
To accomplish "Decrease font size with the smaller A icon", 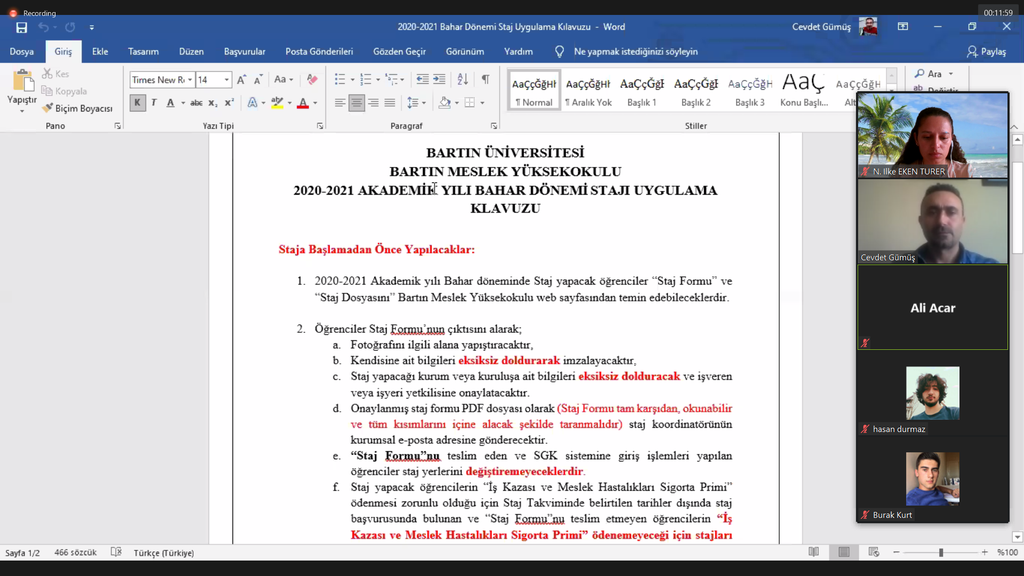I will [258, 80].
